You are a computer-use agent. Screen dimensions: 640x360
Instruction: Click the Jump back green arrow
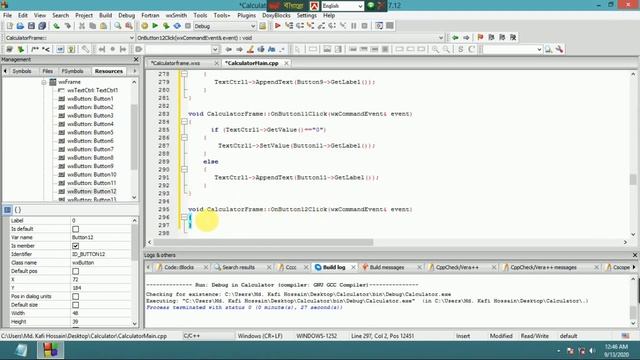(455, 38)
